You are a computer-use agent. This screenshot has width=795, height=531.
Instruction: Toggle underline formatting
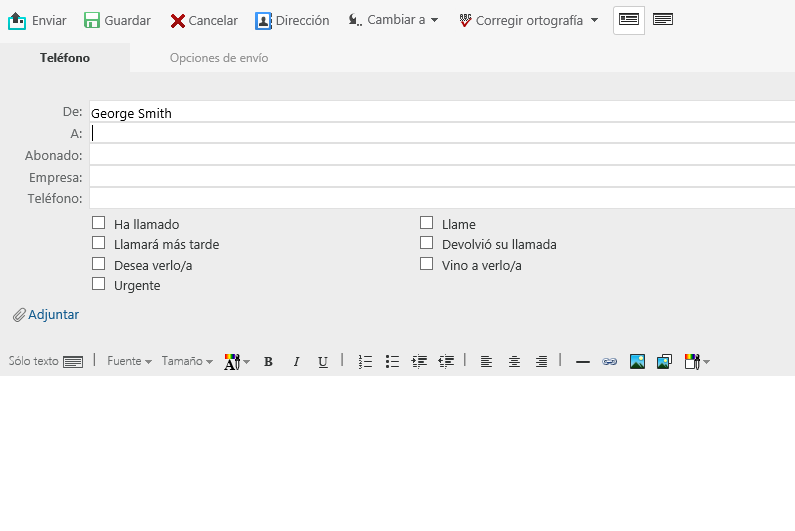click(x=323, y=362)
